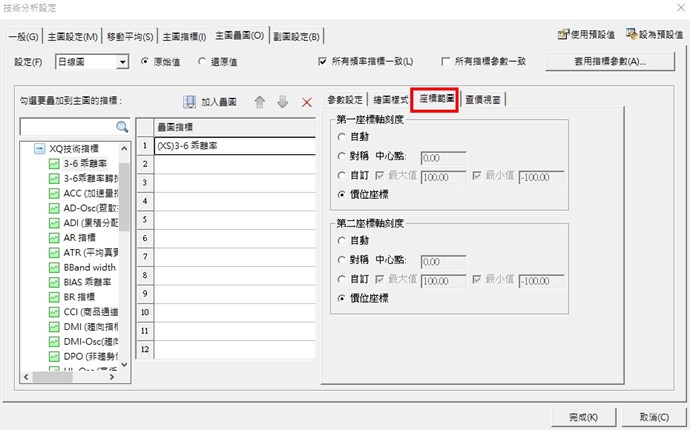Select 對稱 in 第二座標軸刻度

tap(341, 260)
